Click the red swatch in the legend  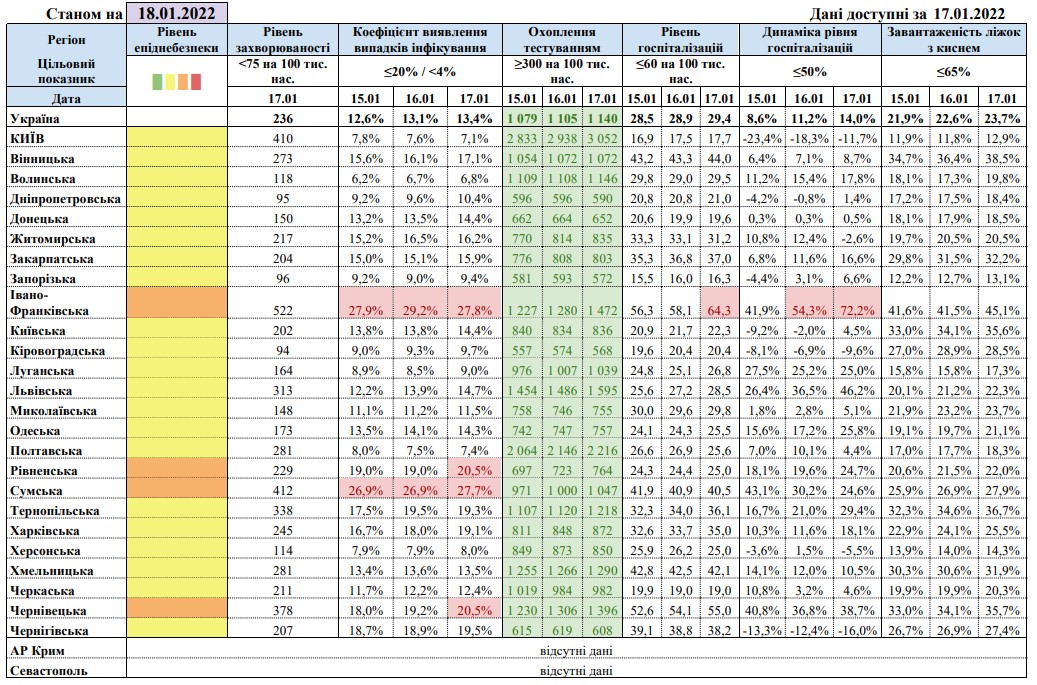196,81
